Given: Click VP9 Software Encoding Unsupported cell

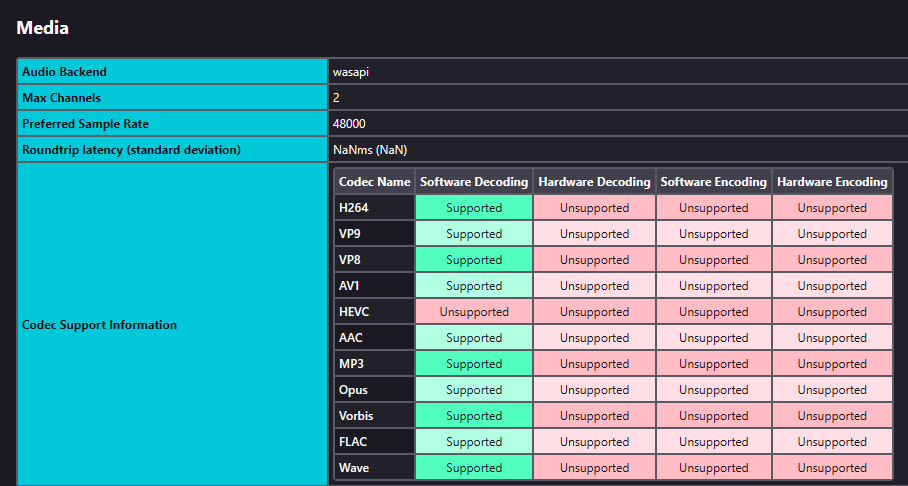Looking at the screenshot, I should [714, 233].
